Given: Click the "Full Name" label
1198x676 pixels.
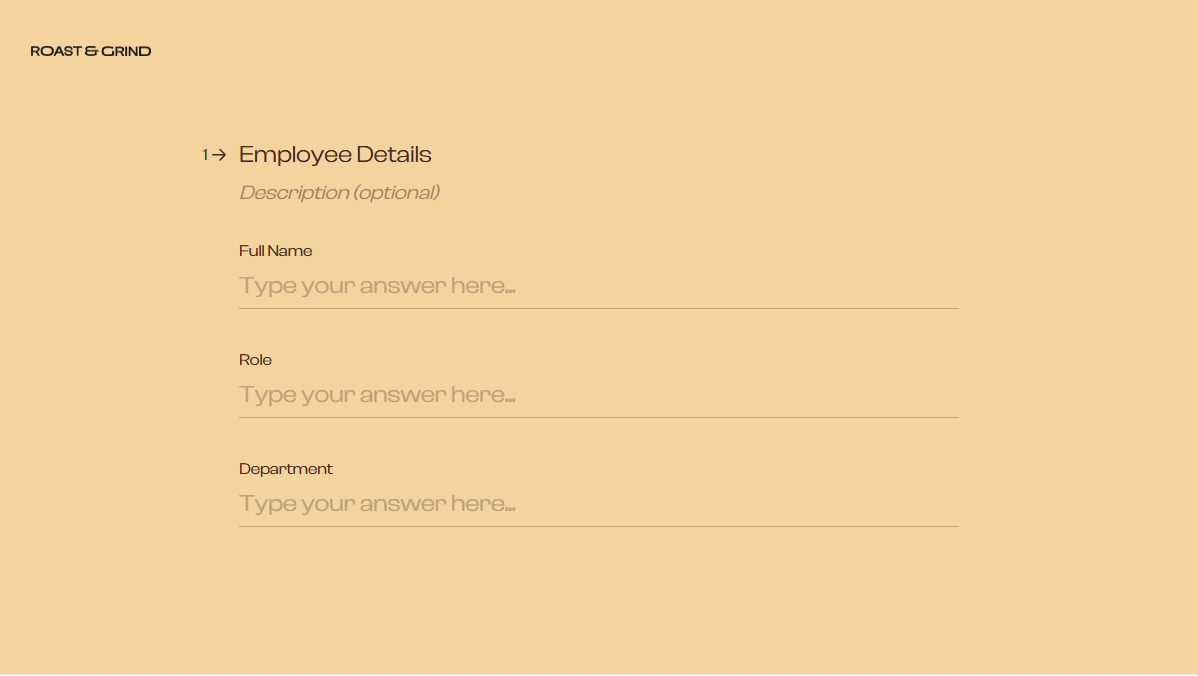Looking at the screenshot, I should click(275, 251).
